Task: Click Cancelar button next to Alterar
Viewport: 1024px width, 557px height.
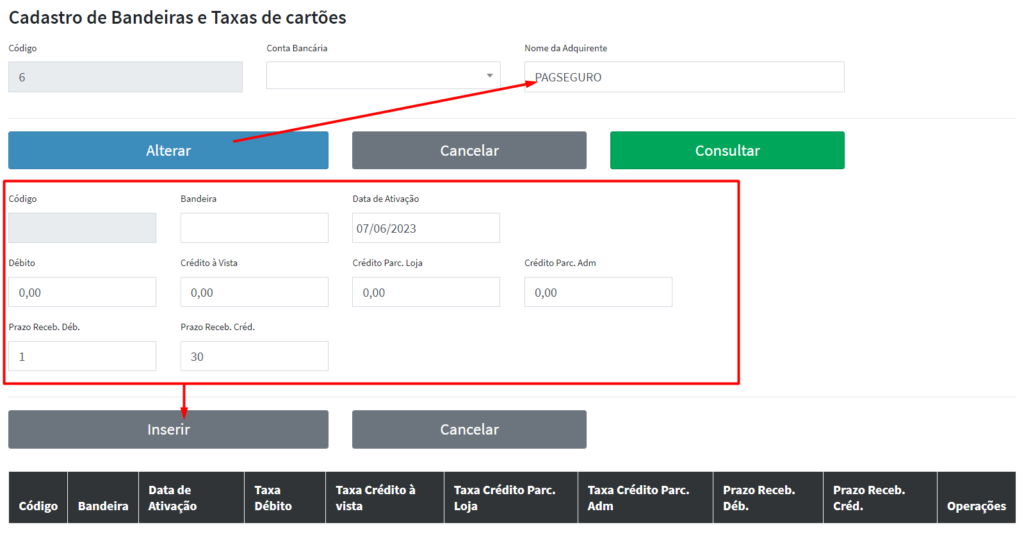Action: (x=469, y=151)
